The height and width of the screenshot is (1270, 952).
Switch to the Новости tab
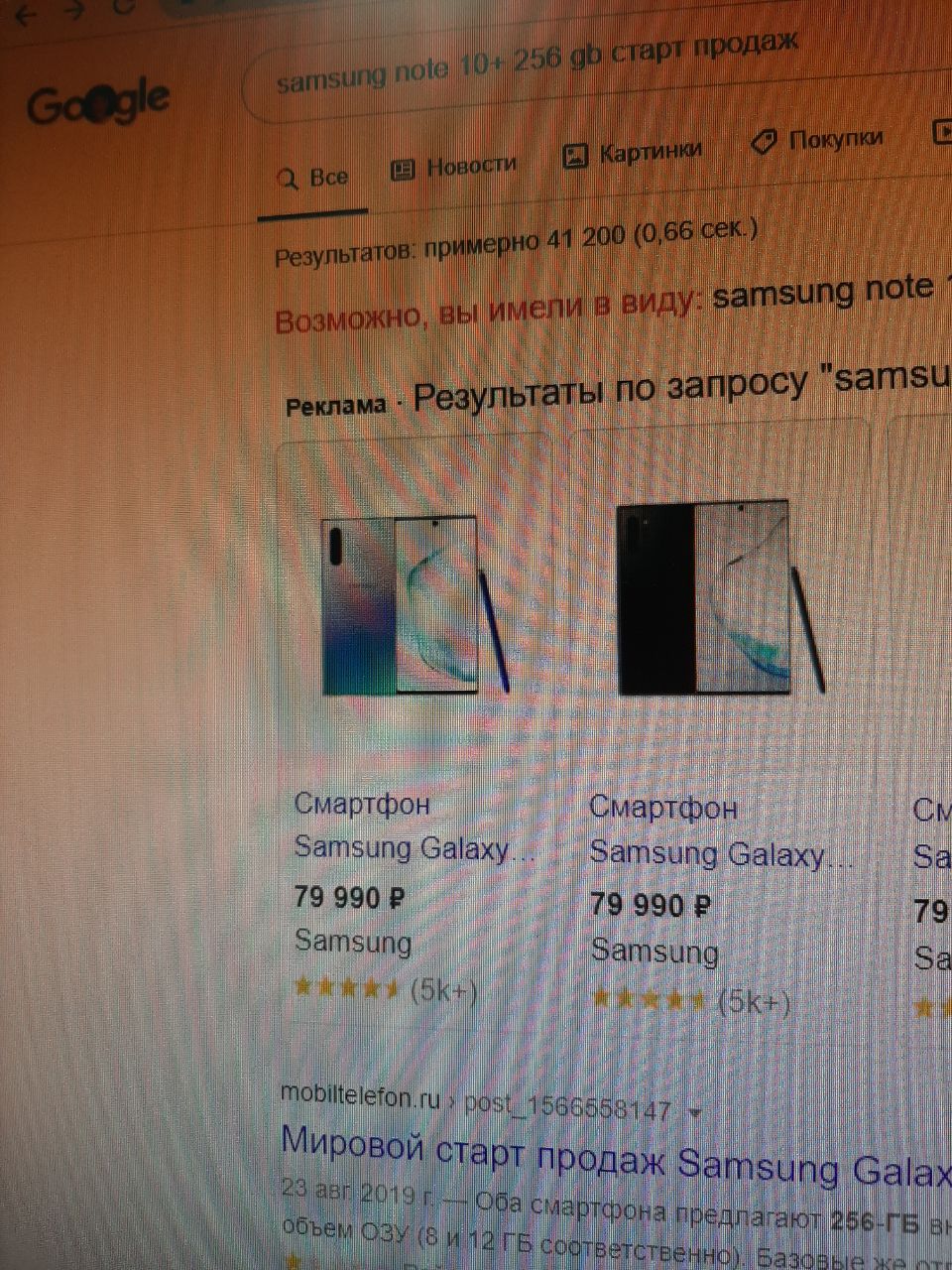point(454,167)
